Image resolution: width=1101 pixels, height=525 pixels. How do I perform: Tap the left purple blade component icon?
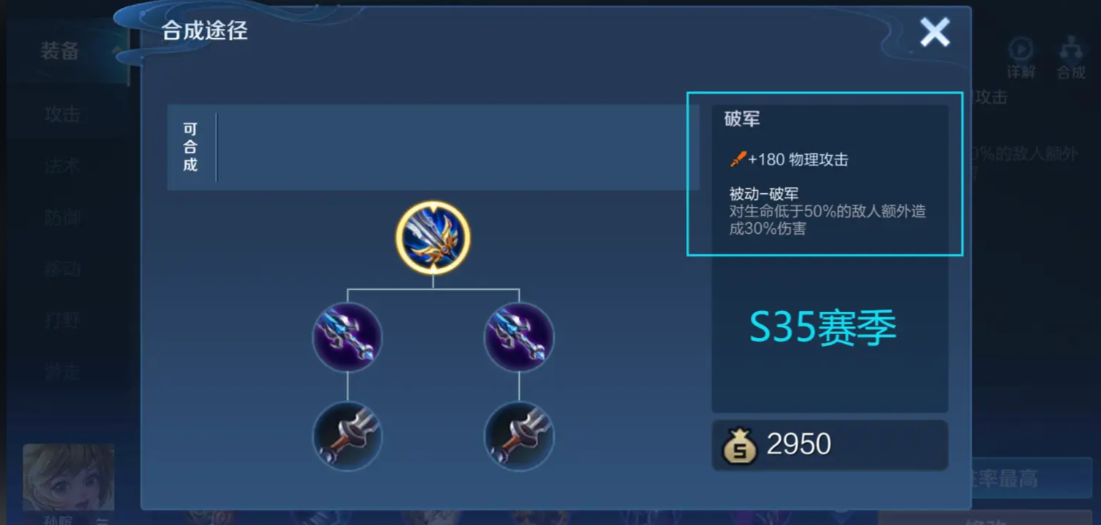(x=348, y=337)
